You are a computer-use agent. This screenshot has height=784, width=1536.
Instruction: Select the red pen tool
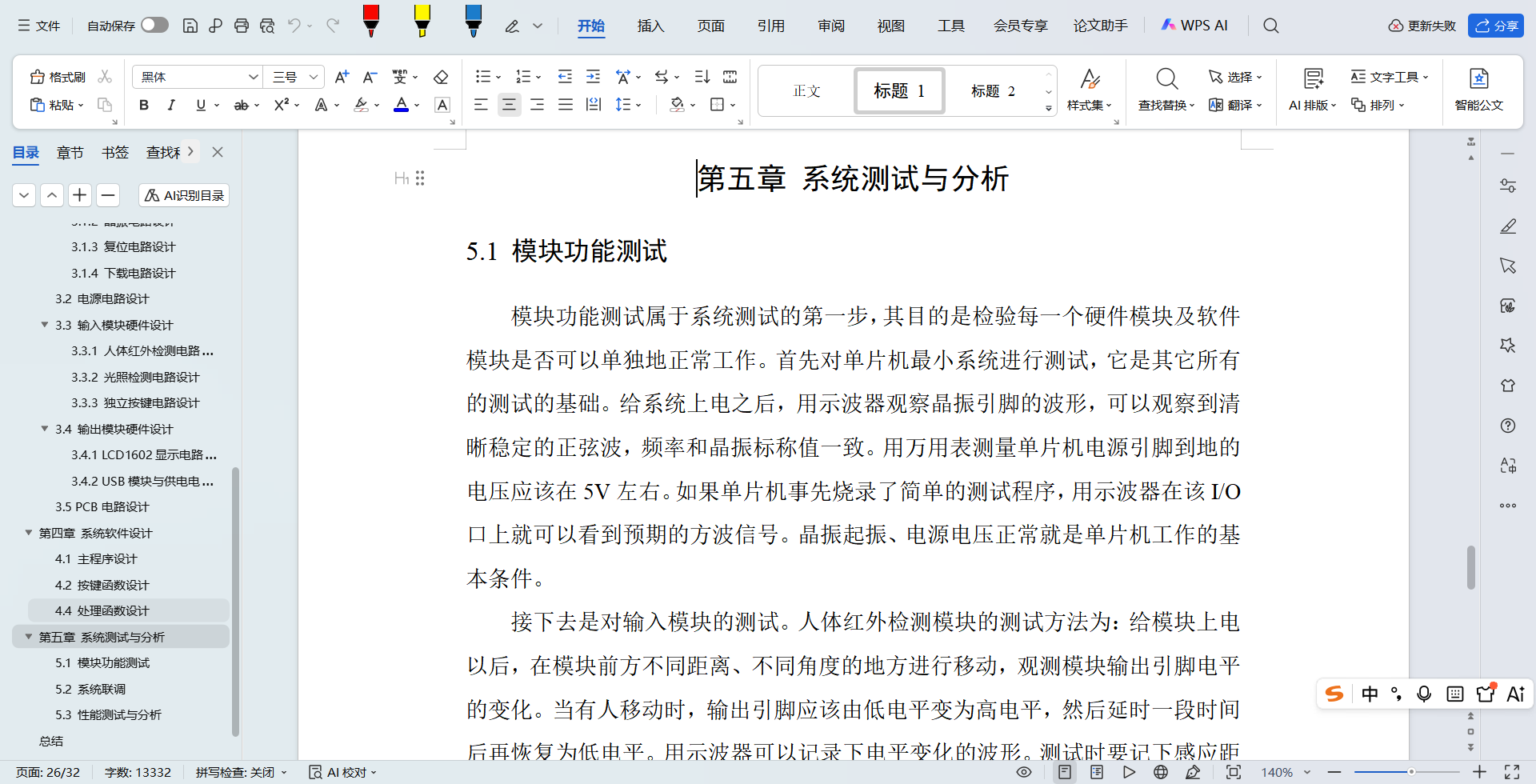[x=371, y=21]
